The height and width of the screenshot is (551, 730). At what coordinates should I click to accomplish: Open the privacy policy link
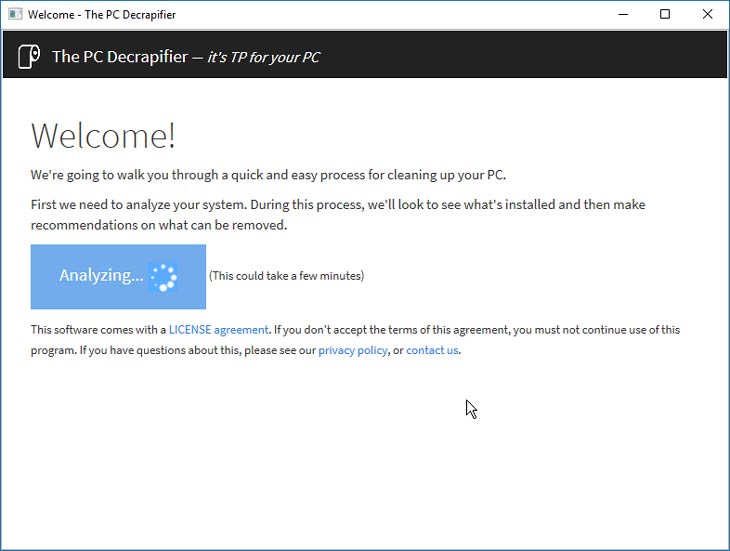tap(352, 350)
